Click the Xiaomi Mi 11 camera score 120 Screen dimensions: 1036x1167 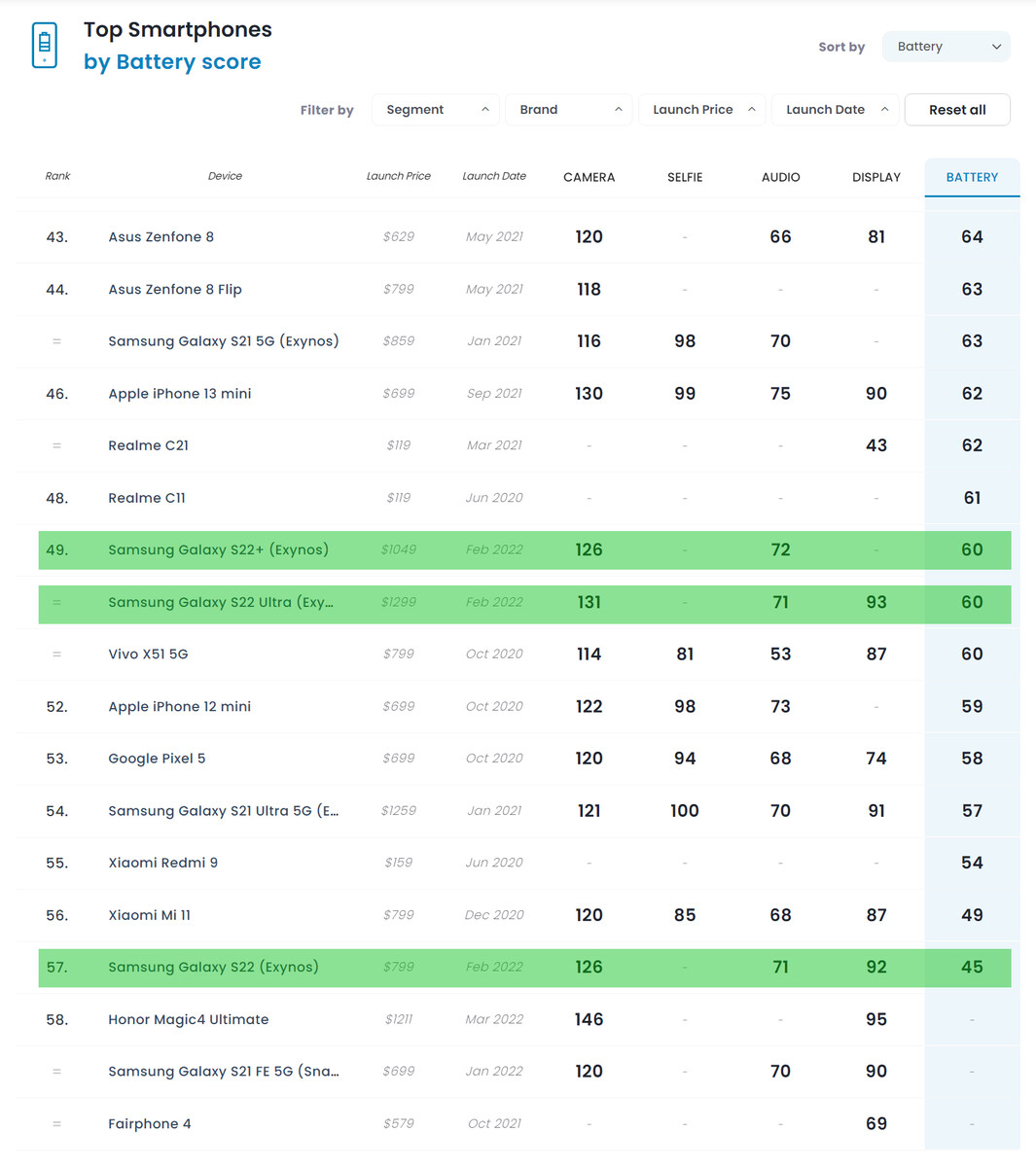(589, 915)
